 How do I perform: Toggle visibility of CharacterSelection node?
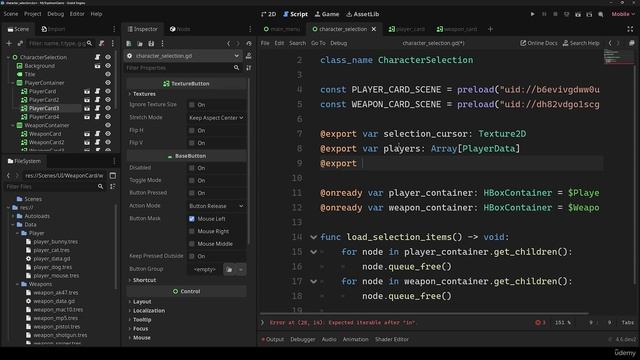pyautogui.click(x=108, y=57)
